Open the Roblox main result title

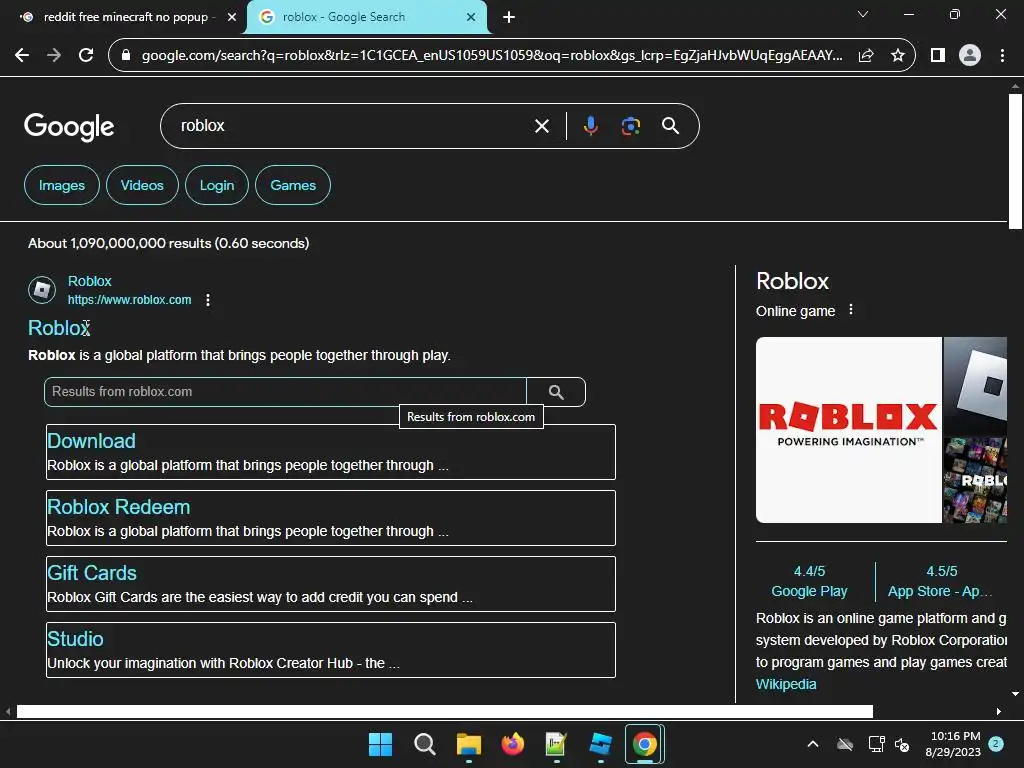click(x=59, y=328)
